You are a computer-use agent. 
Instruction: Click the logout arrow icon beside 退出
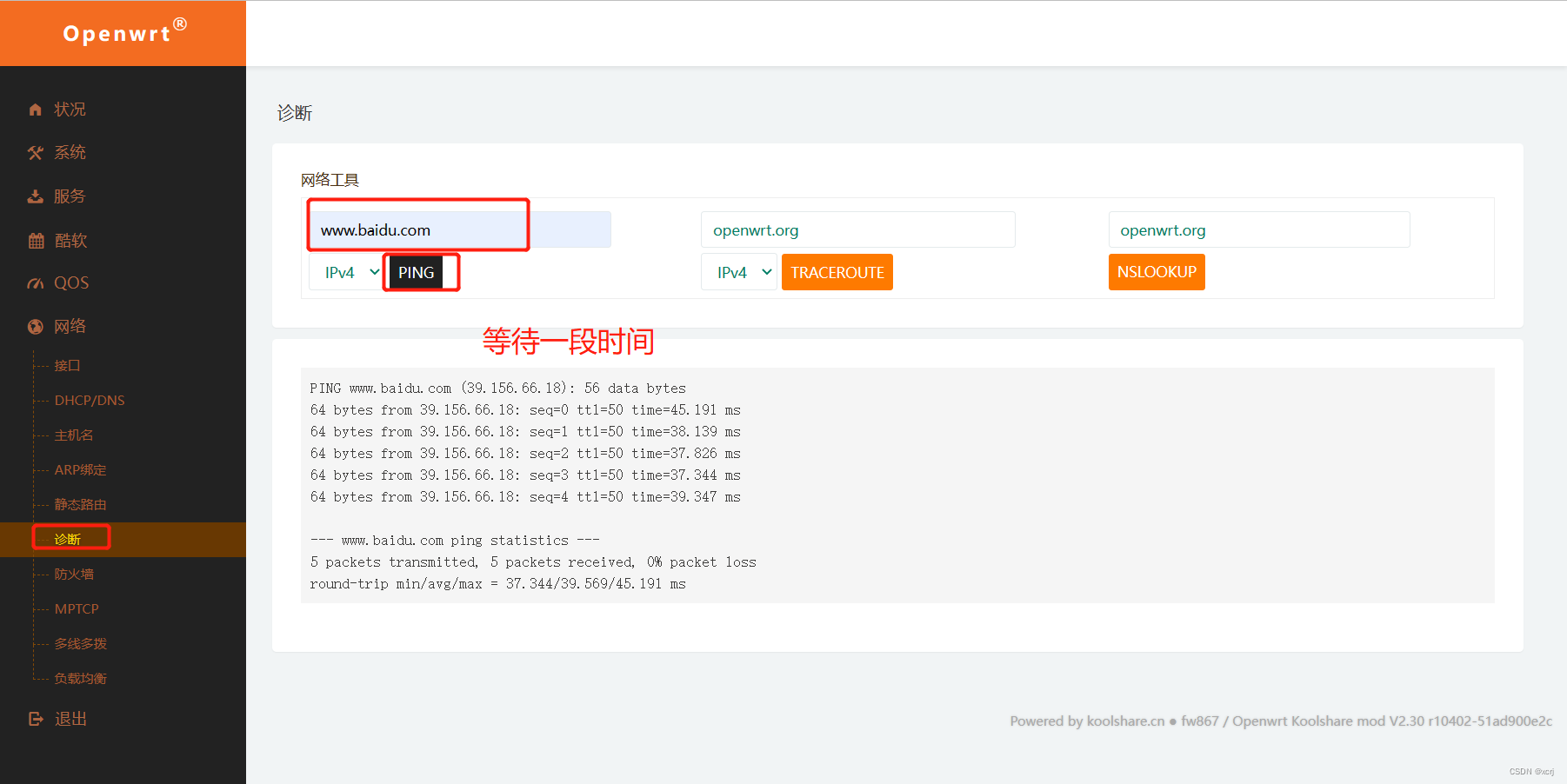[x=36, y=719]
